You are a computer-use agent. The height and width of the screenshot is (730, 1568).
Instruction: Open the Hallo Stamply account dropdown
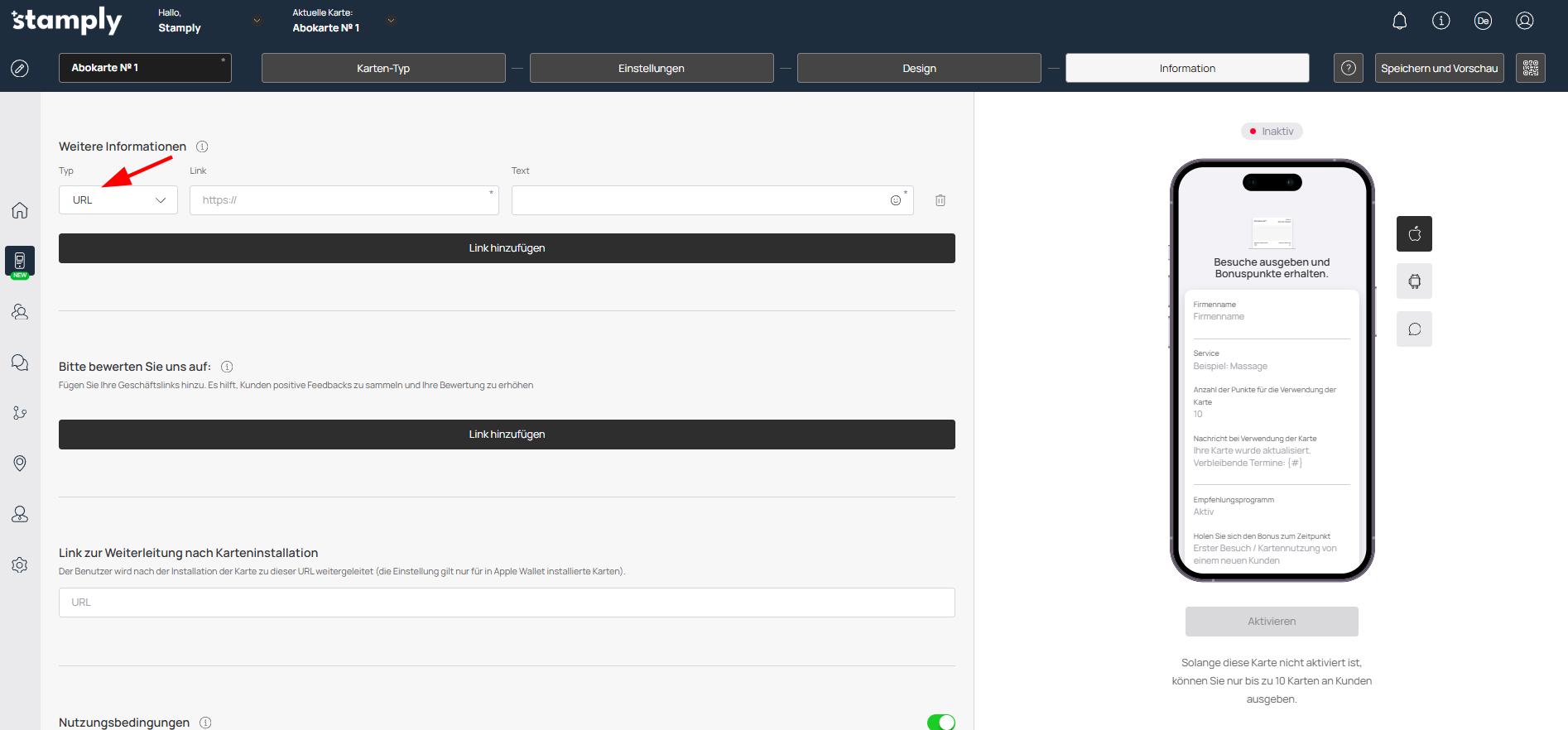[257, 21]
